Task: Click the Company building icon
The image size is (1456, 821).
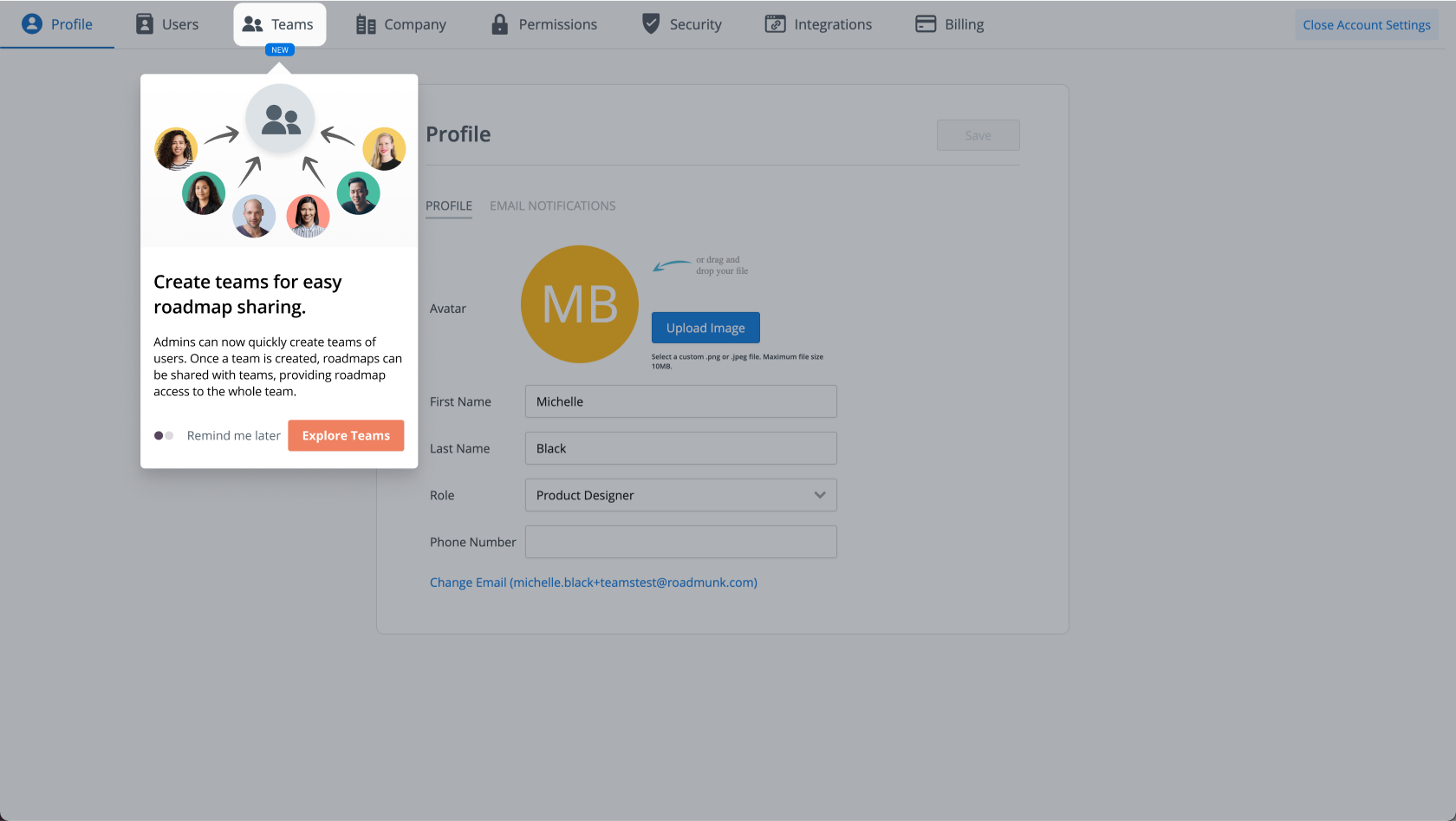Action: pos(366,24)
